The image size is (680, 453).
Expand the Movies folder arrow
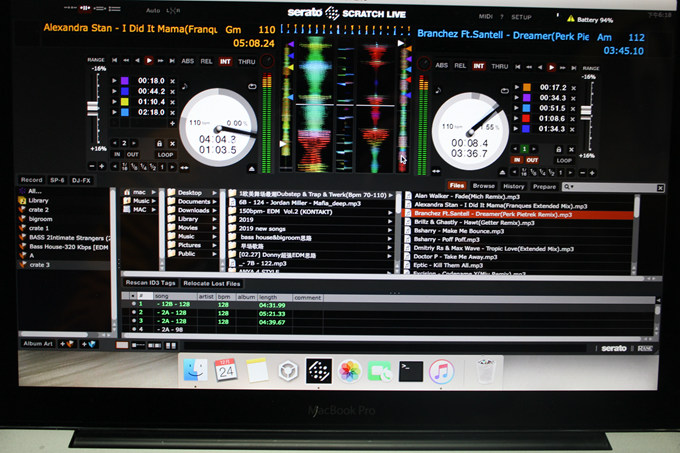click(214, 228)
